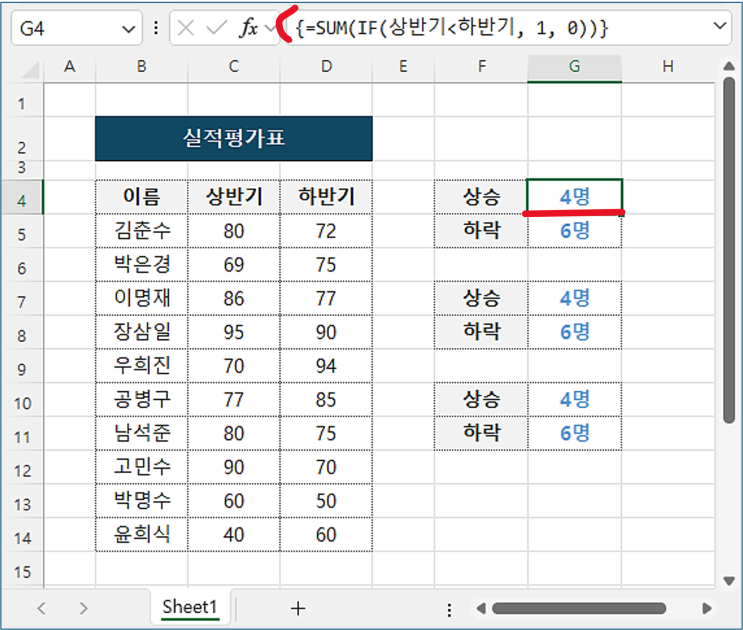743x630 pixels.
Task: Add a new sheet with plus button
Action: (298, 608)
